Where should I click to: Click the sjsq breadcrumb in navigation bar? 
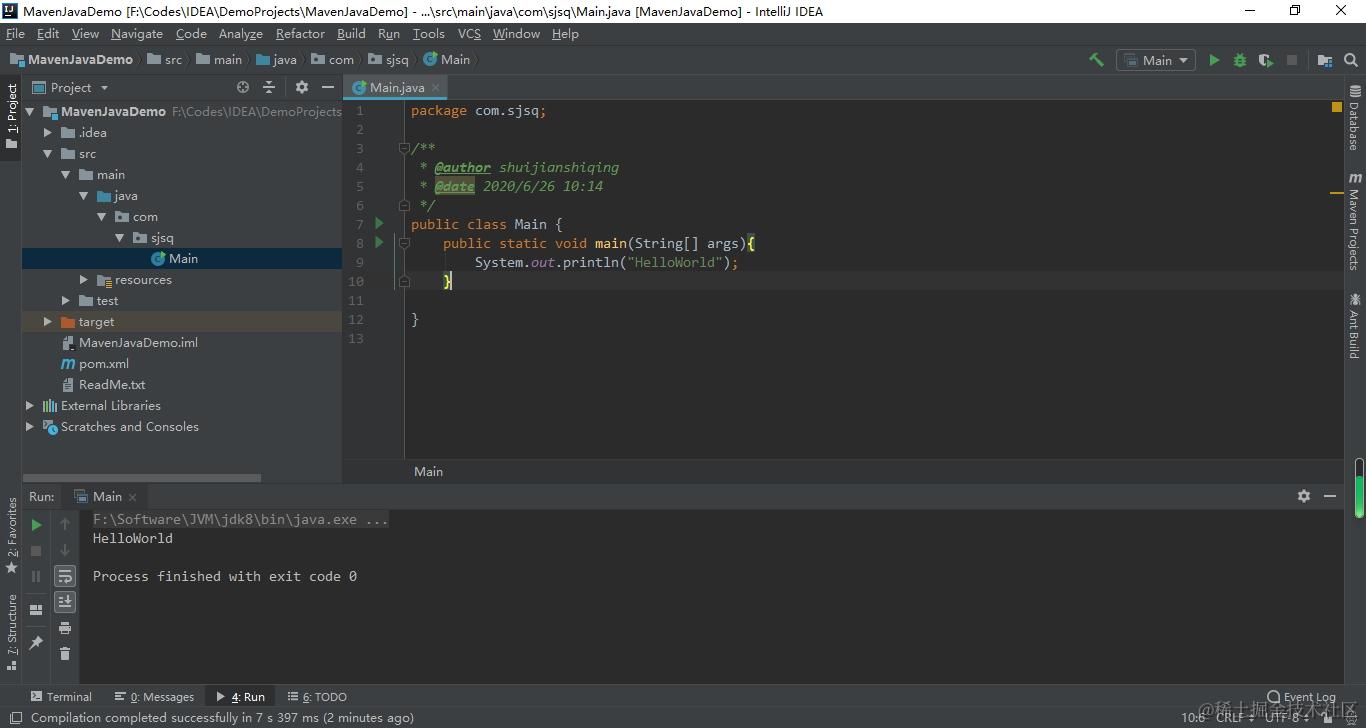[389, 60]
